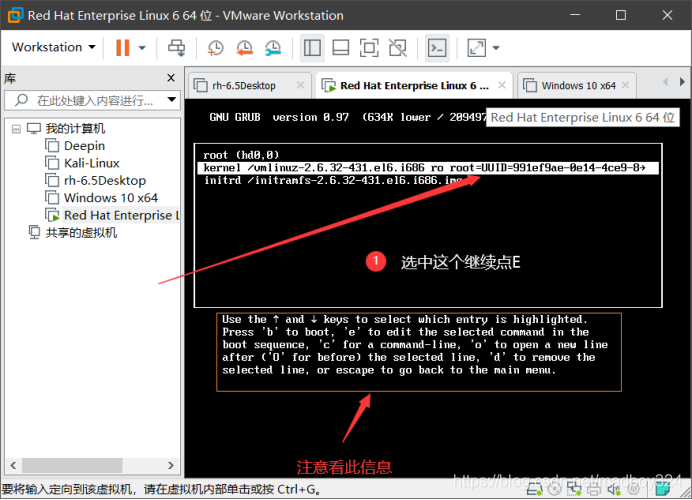Click the Unity mode icon
Viewport: 692px width, 500px height.
pyautogui.click(x=398, y=48)
